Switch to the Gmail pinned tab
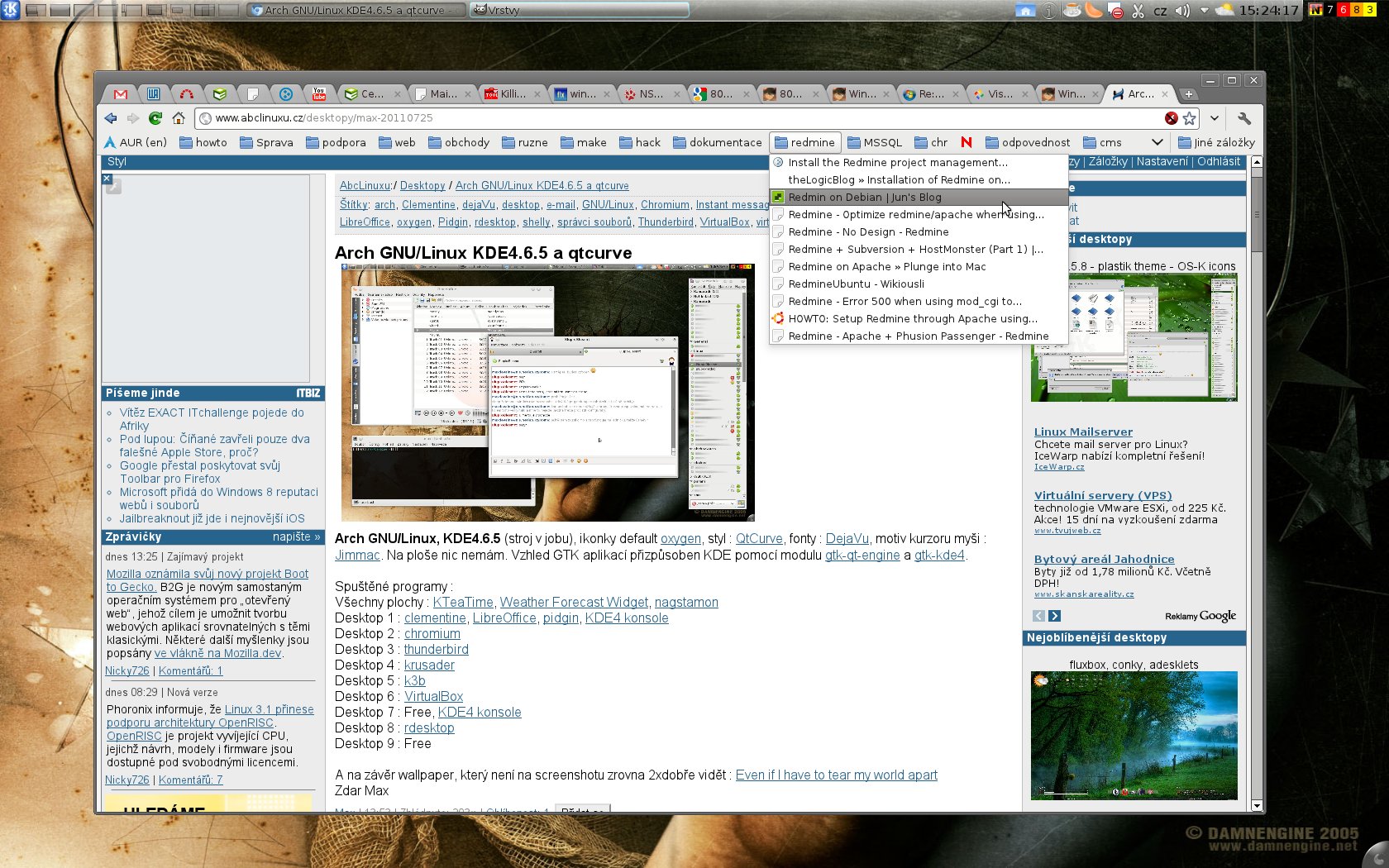Image resolution: width=1389 pixels, height=868 pixels. click(x=121, y=94)
